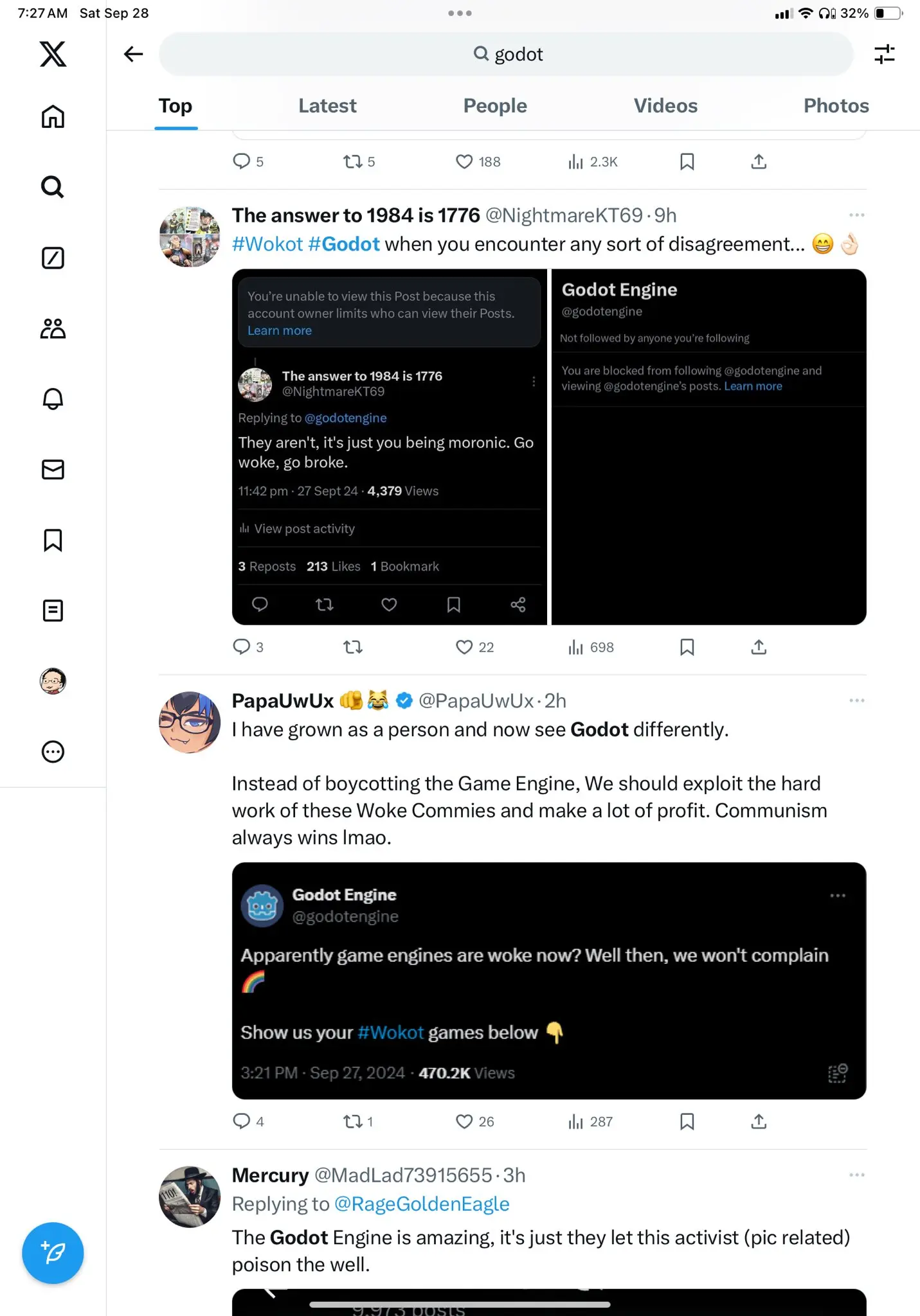Screen dimensions: 920x1316
Task: Bookmark the NightmareKT69 post
Action: tap(687, 647)
